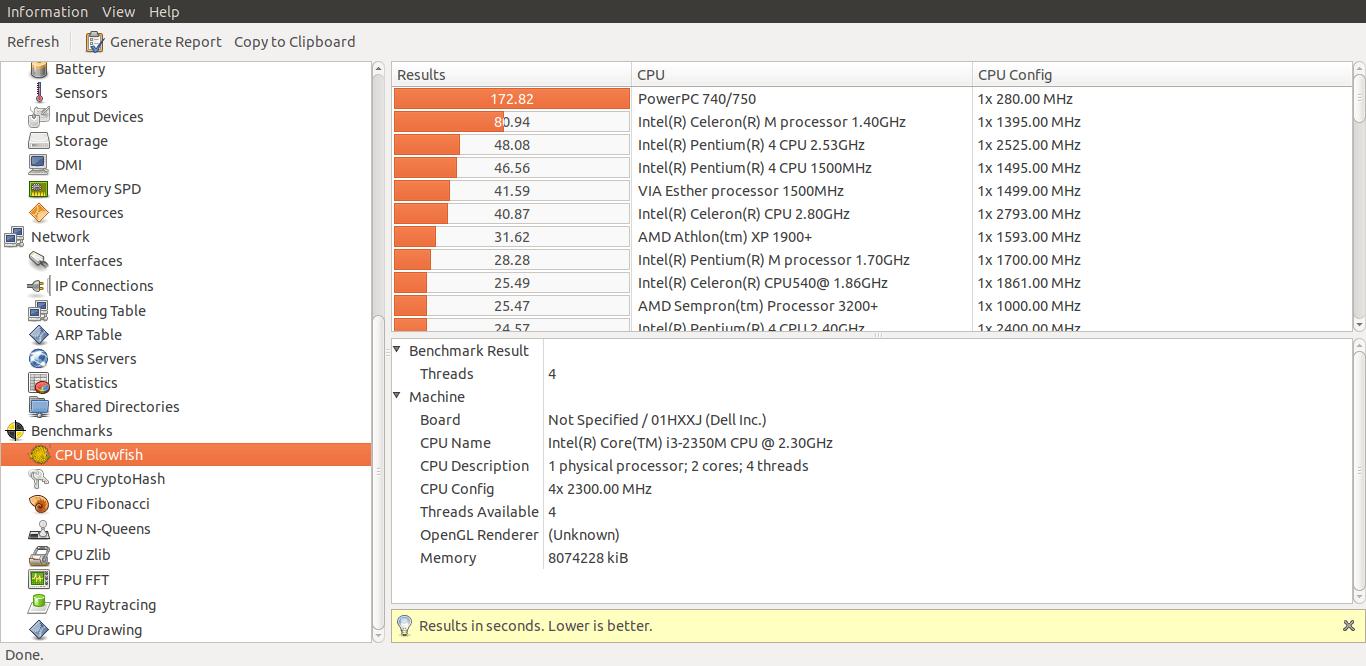Collapse the Benchmark Result section
This screenshot has width=1366, height=666.
click(396, 350)
